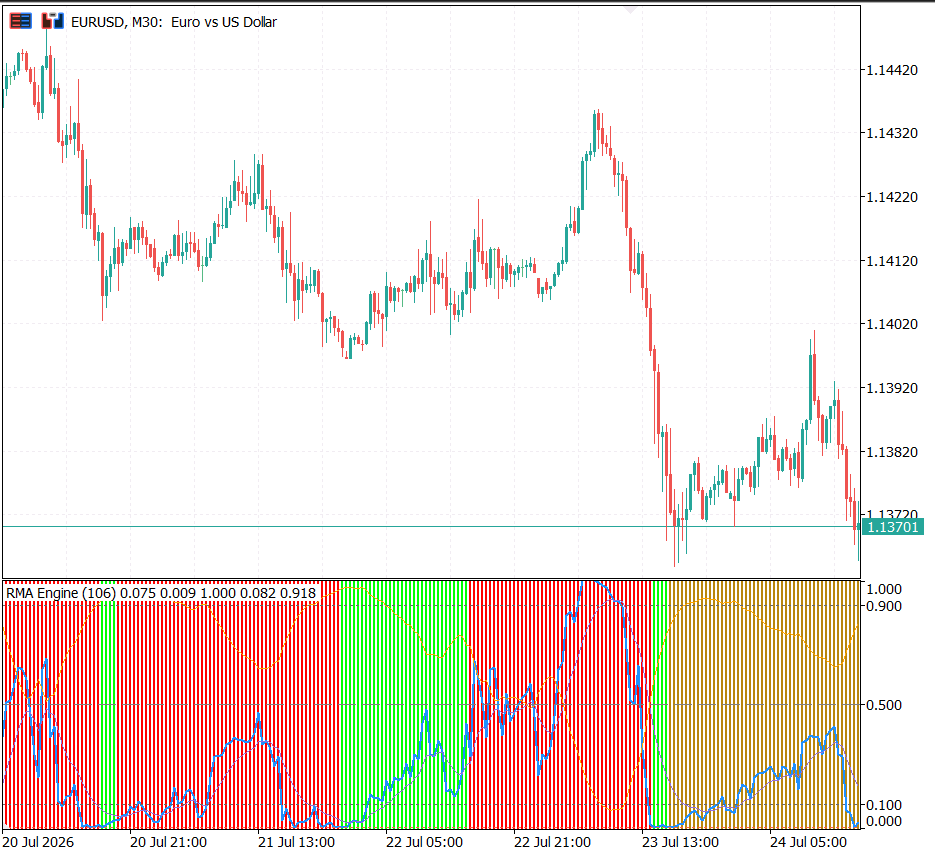This screenshot has height=855, width=935.
Task: Click the 1.14320 price scale label
Action: click(891, 133)
